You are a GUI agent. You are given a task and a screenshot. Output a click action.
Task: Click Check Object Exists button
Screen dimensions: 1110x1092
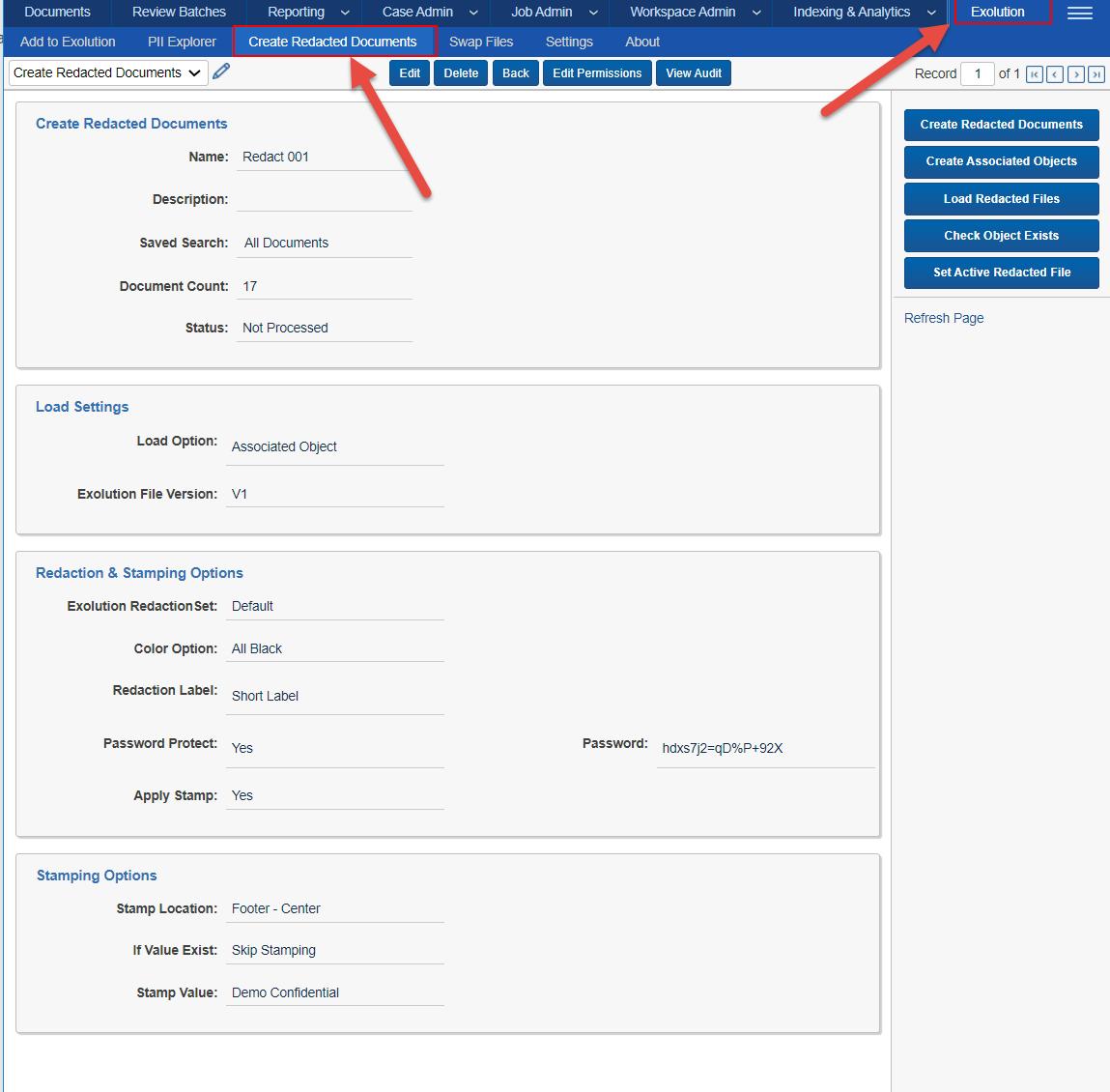[1001, 236]
